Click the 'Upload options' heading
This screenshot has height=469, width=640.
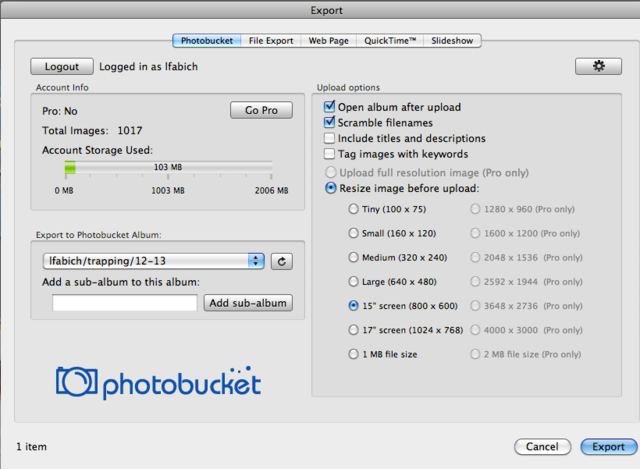click(348, 87)
